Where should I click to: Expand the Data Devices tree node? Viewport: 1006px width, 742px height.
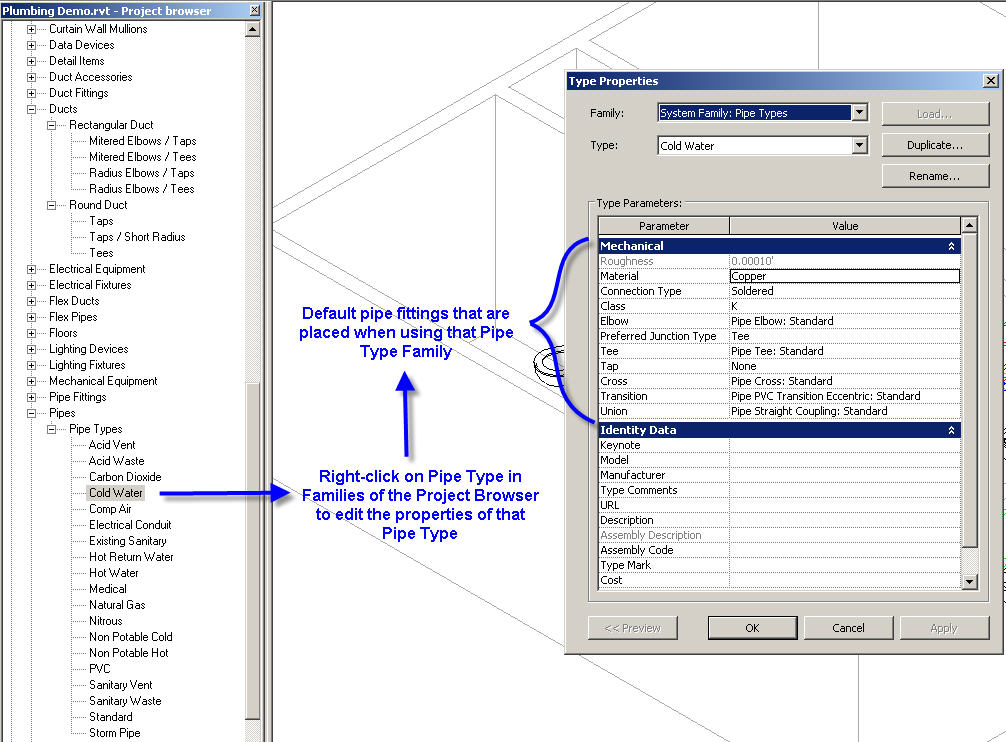click(31, 46)
